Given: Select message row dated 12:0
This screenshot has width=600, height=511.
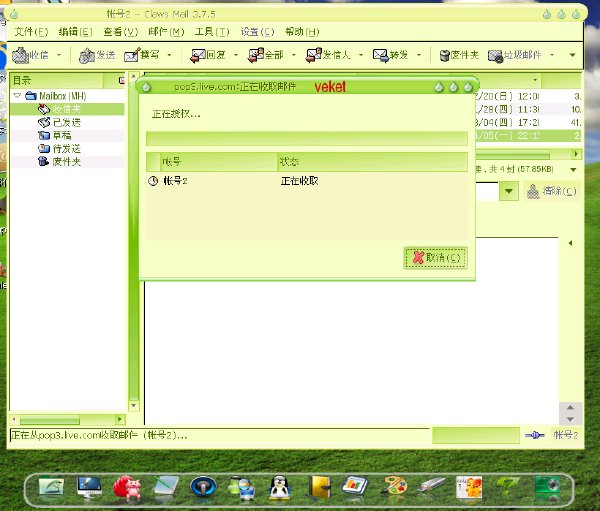Looking at the screenshot, I should 528,96.
